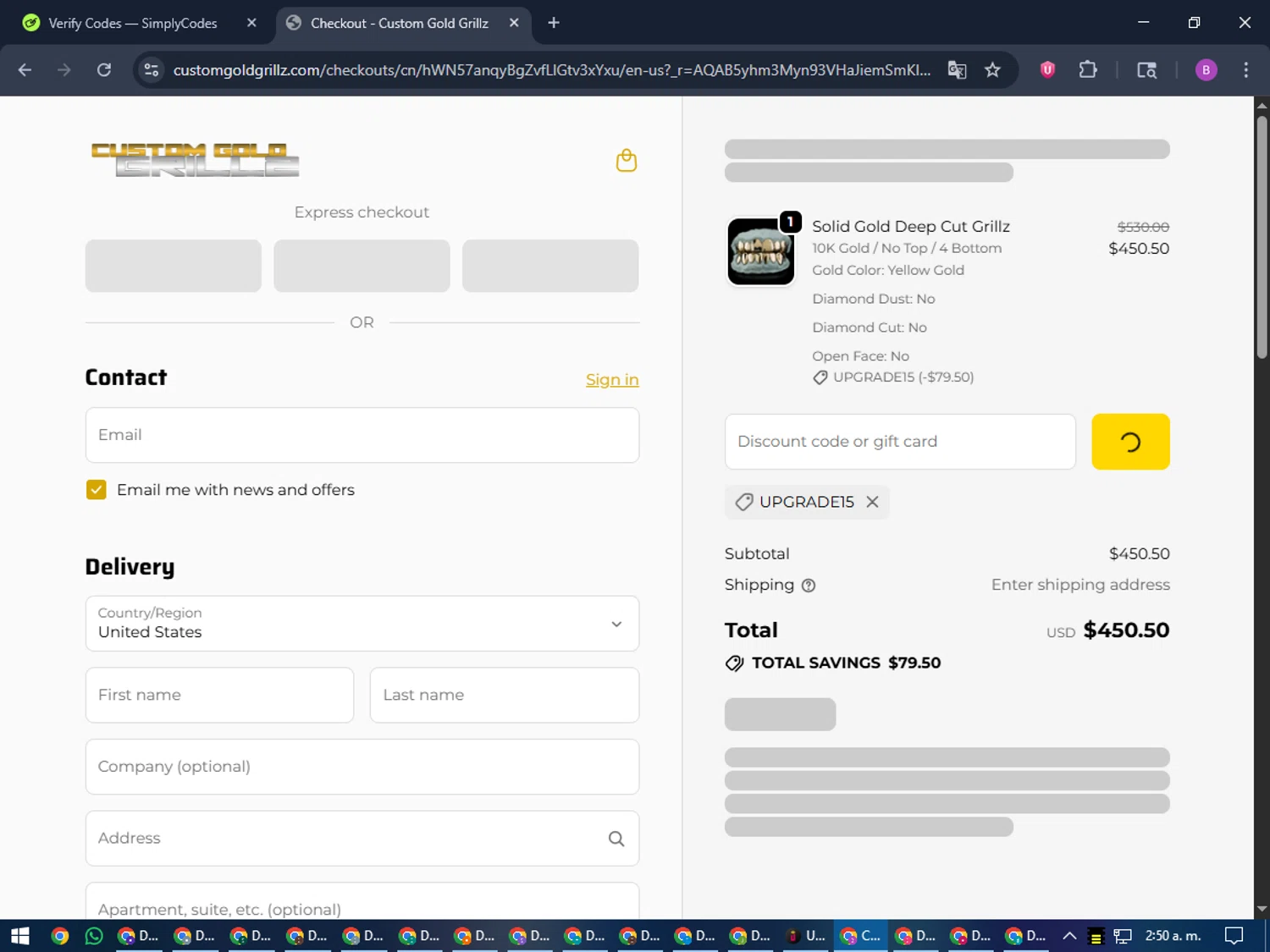Click the UPGRADE15 (-$79.50) line item text
The image size is (1270, 952).
click(x=903, y=377)
